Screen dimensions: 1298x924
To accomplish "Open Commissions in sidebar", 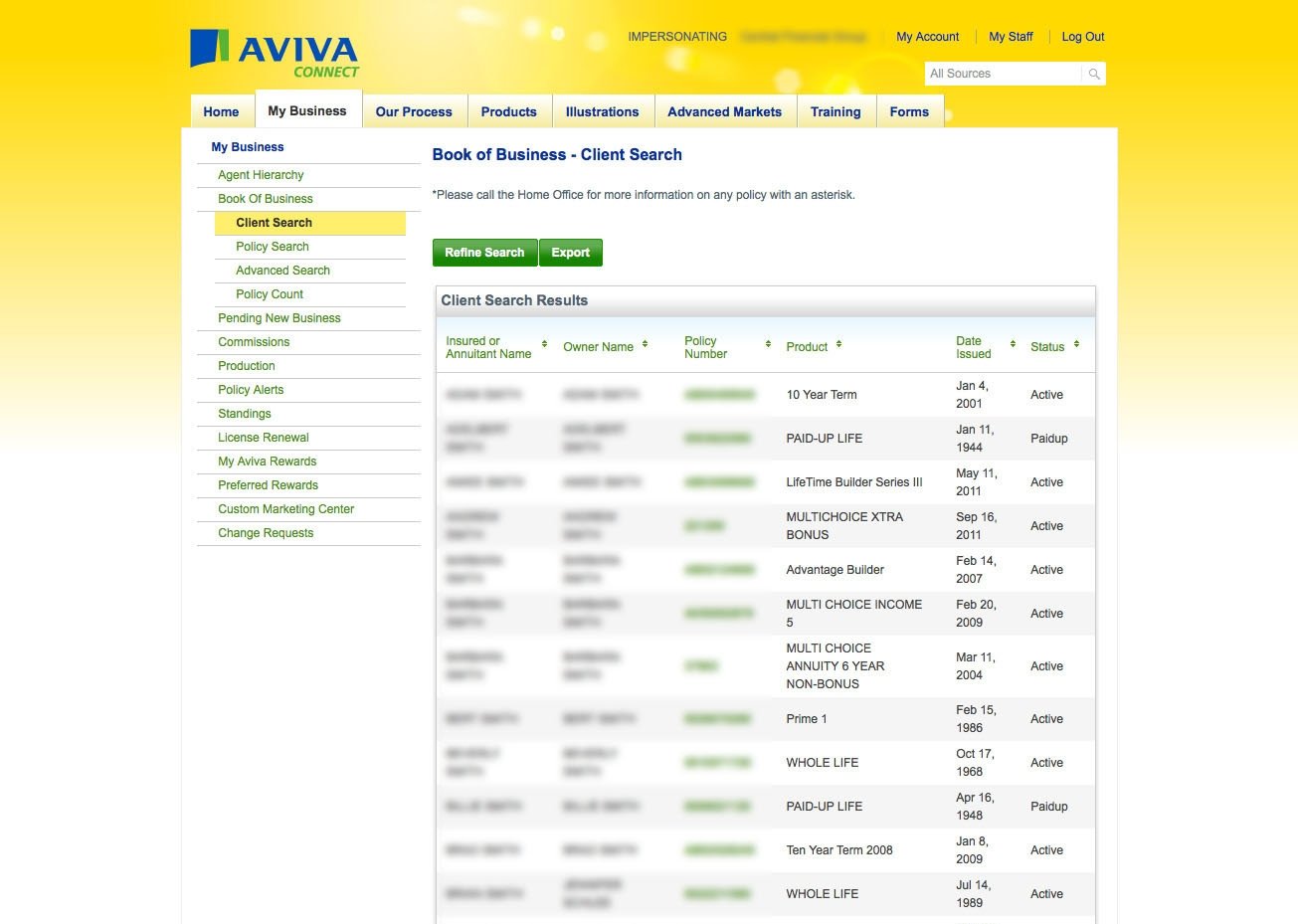I will (x=254, y=342).
